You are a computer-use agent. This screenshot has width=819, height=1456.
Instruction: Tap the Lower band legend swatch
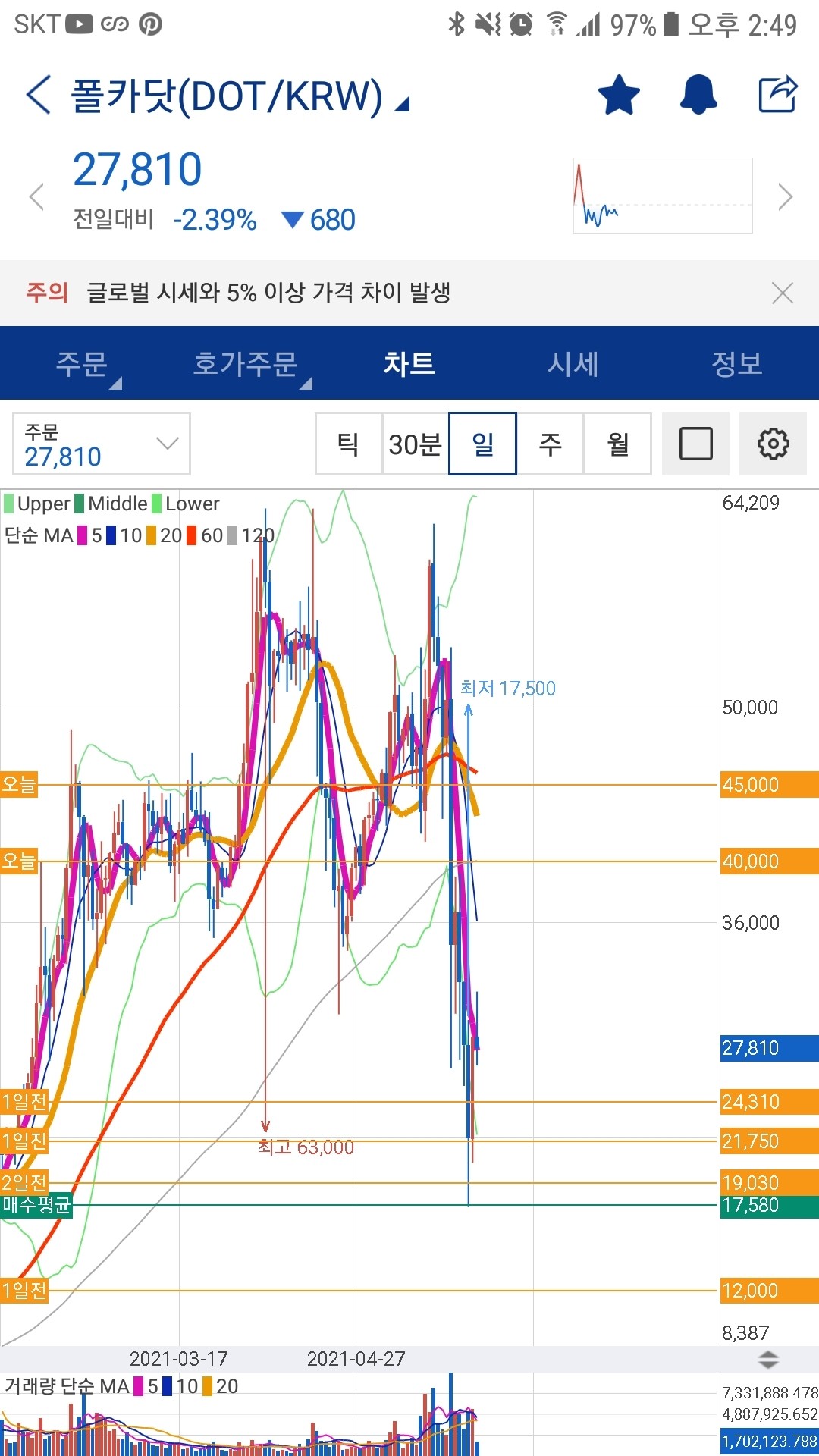[x=157, y=504]
